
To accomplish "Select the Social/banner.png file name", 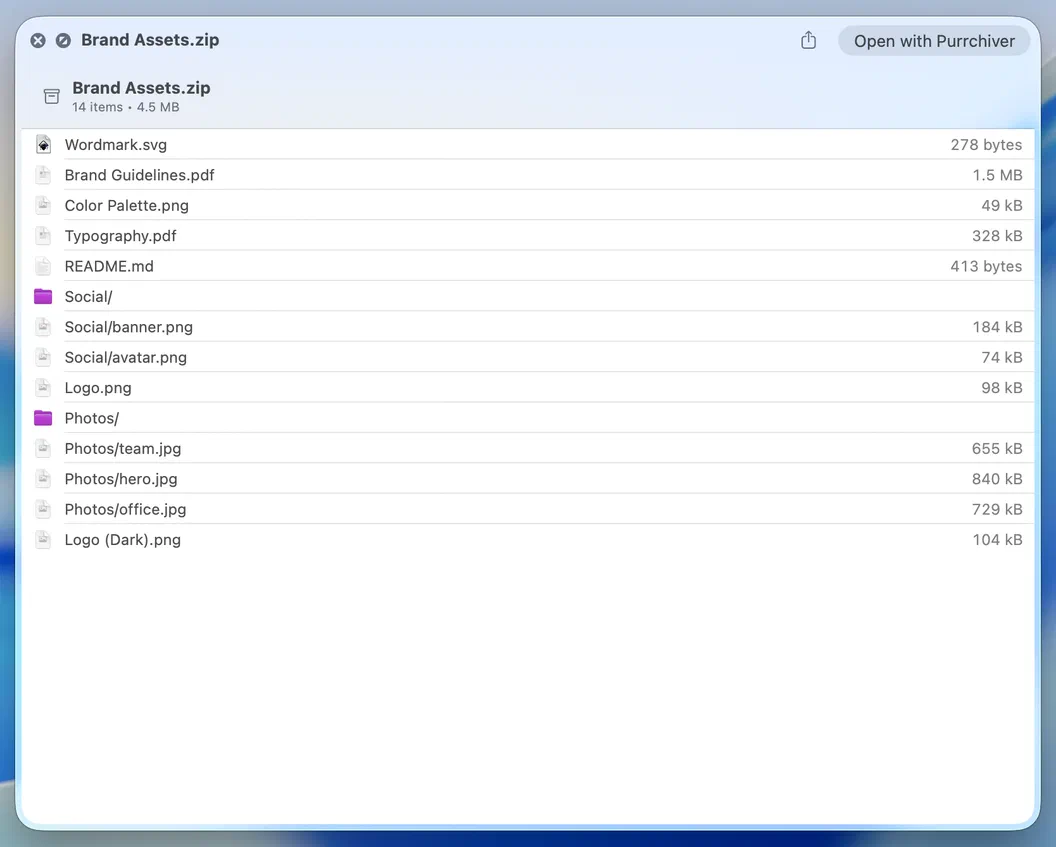I will click(129, 327).
